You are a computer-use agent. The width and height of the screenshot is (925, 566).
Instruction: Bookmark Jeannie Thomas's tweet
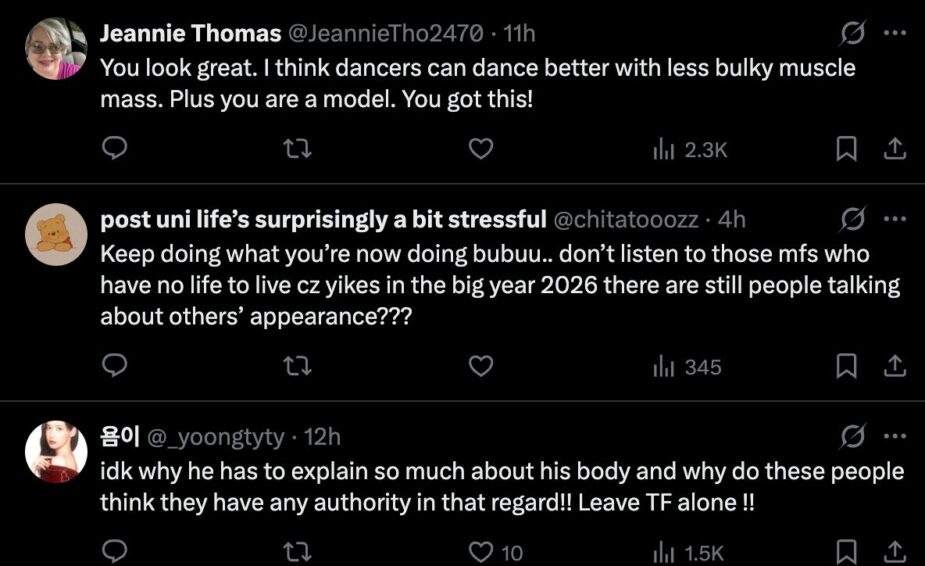coord(846,150)
